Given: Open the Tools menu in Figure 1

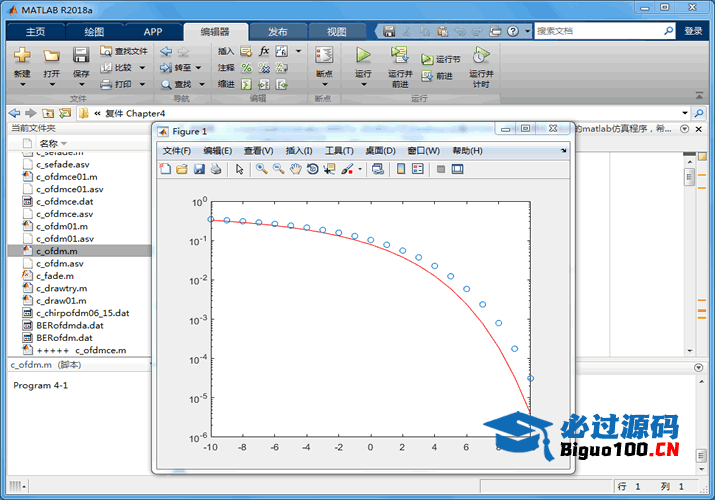Looking at the screenshot, I should 339,151.
